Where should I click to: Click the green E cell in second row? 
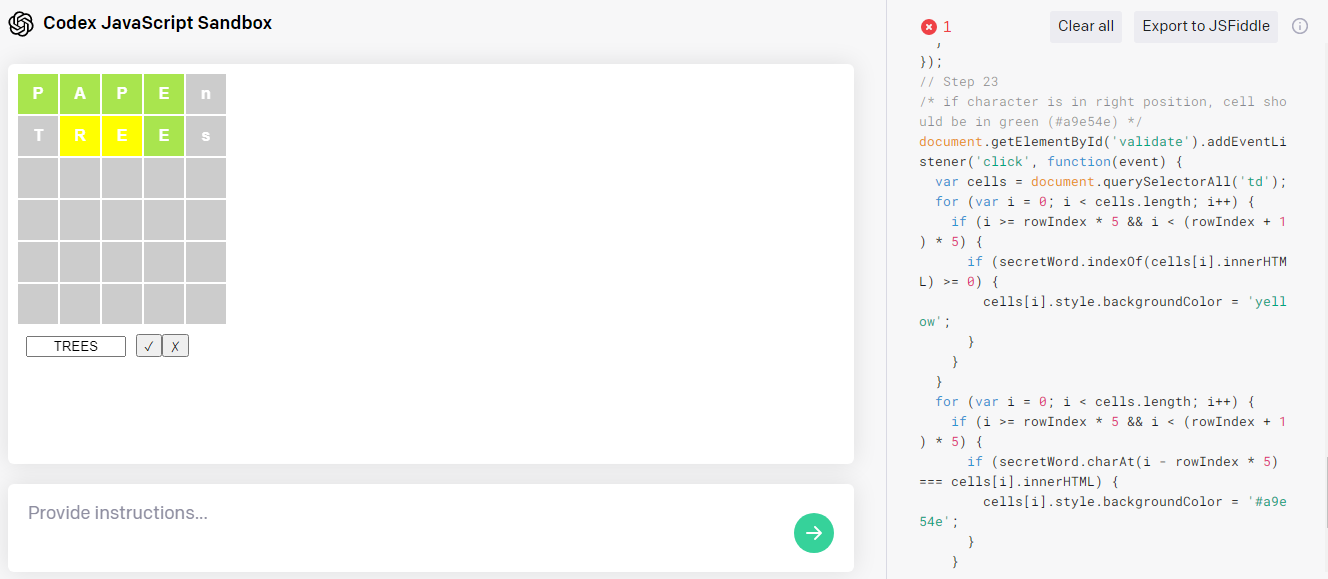[164, 136]
